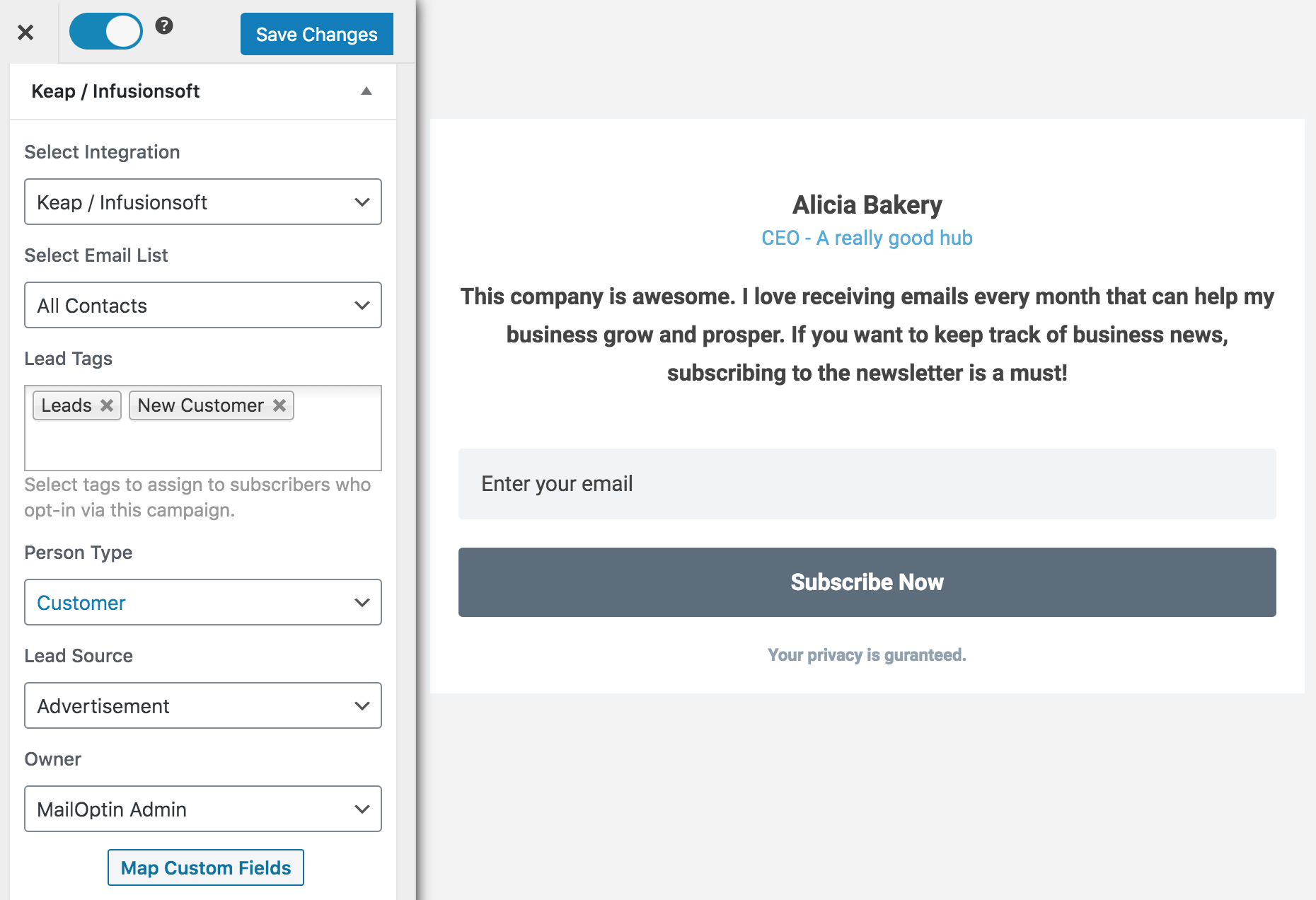Click the Alicia Bakery heading

coord(866,204)
